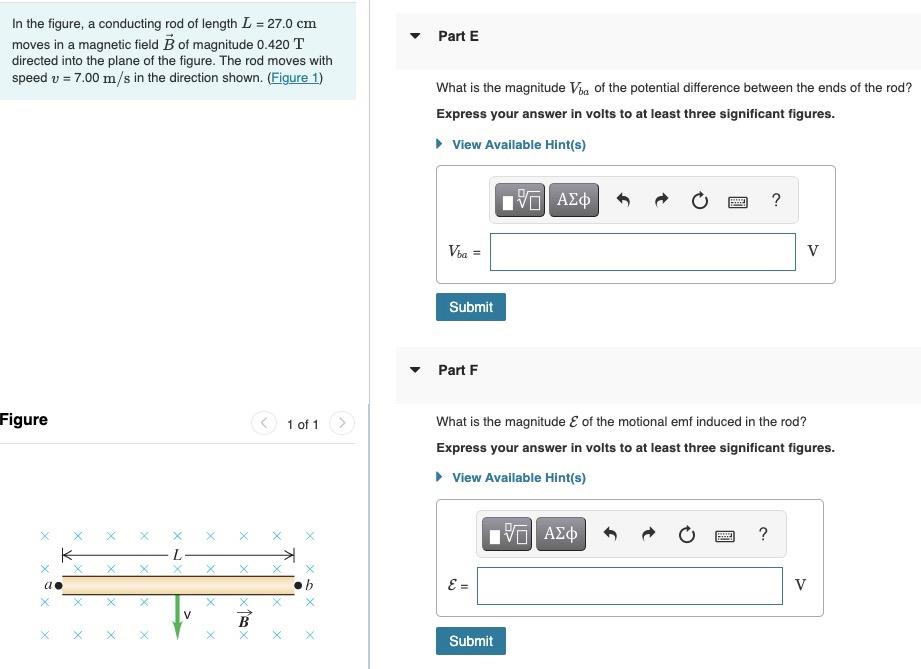Image resolution: width=921 pixels, height=669 pixels.
Task: Open help for Part E editor
Action: [x=776, y=200]
